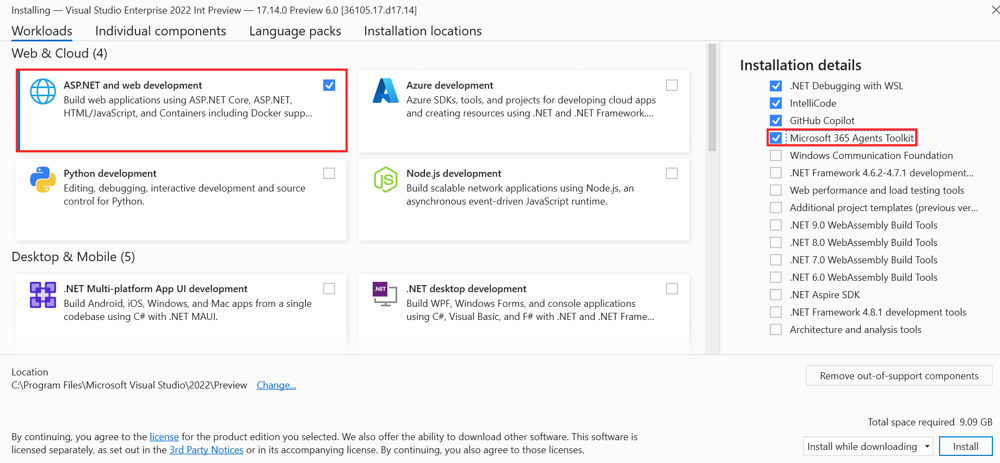The image size is (1000, 463).
Task: Uncheck the ASP.NET and web development workload
Action: (x=329, y=86)
